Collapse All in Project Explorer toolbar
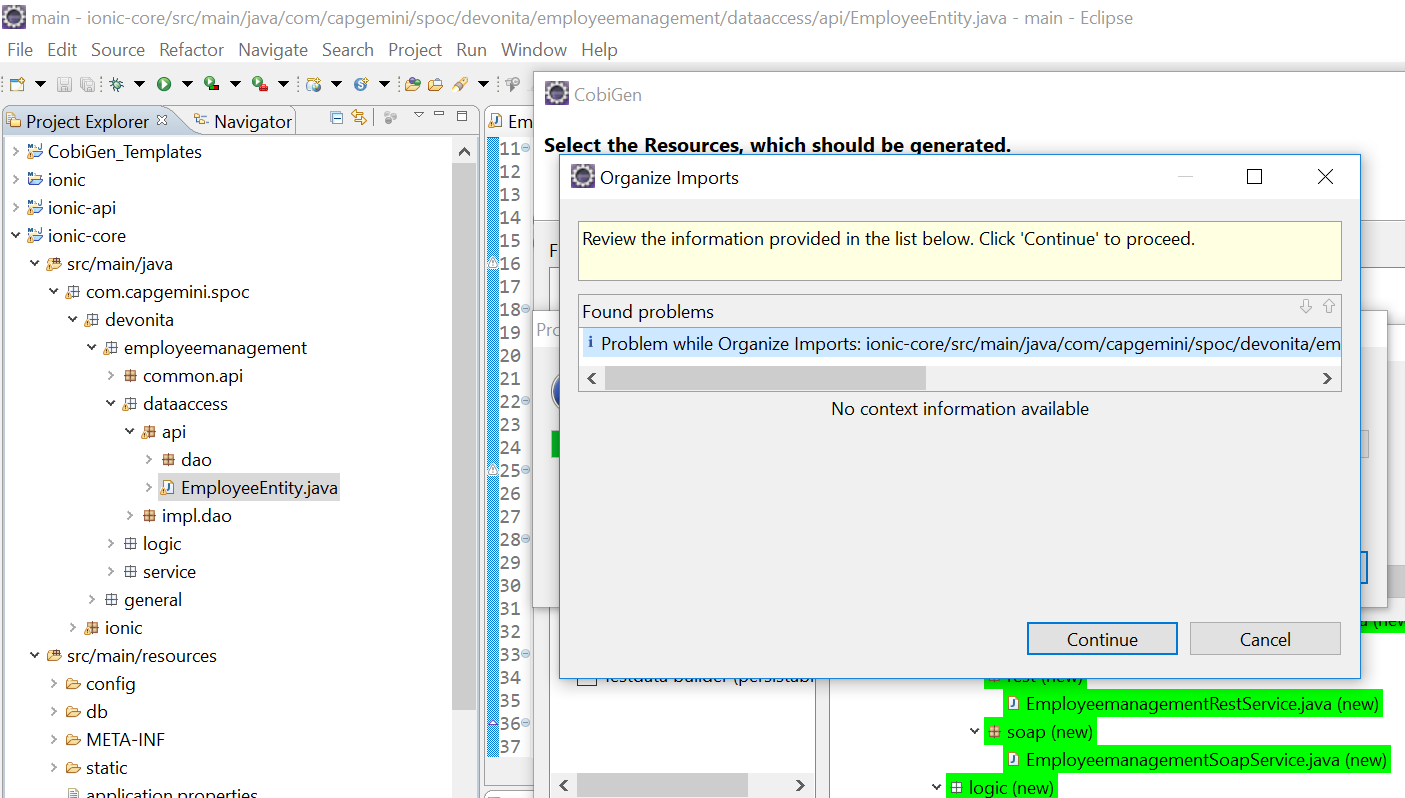The width and height of the screenshot is (1405, 798). (336, 118)
